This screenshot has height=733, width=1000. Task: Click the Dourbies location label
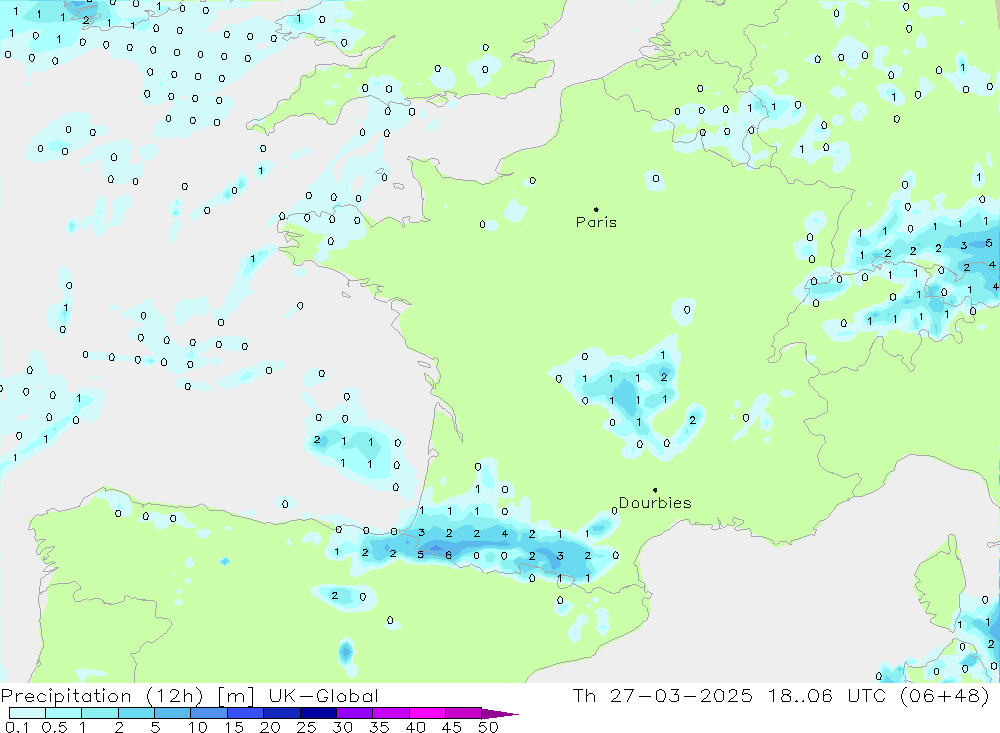[655, 503]
